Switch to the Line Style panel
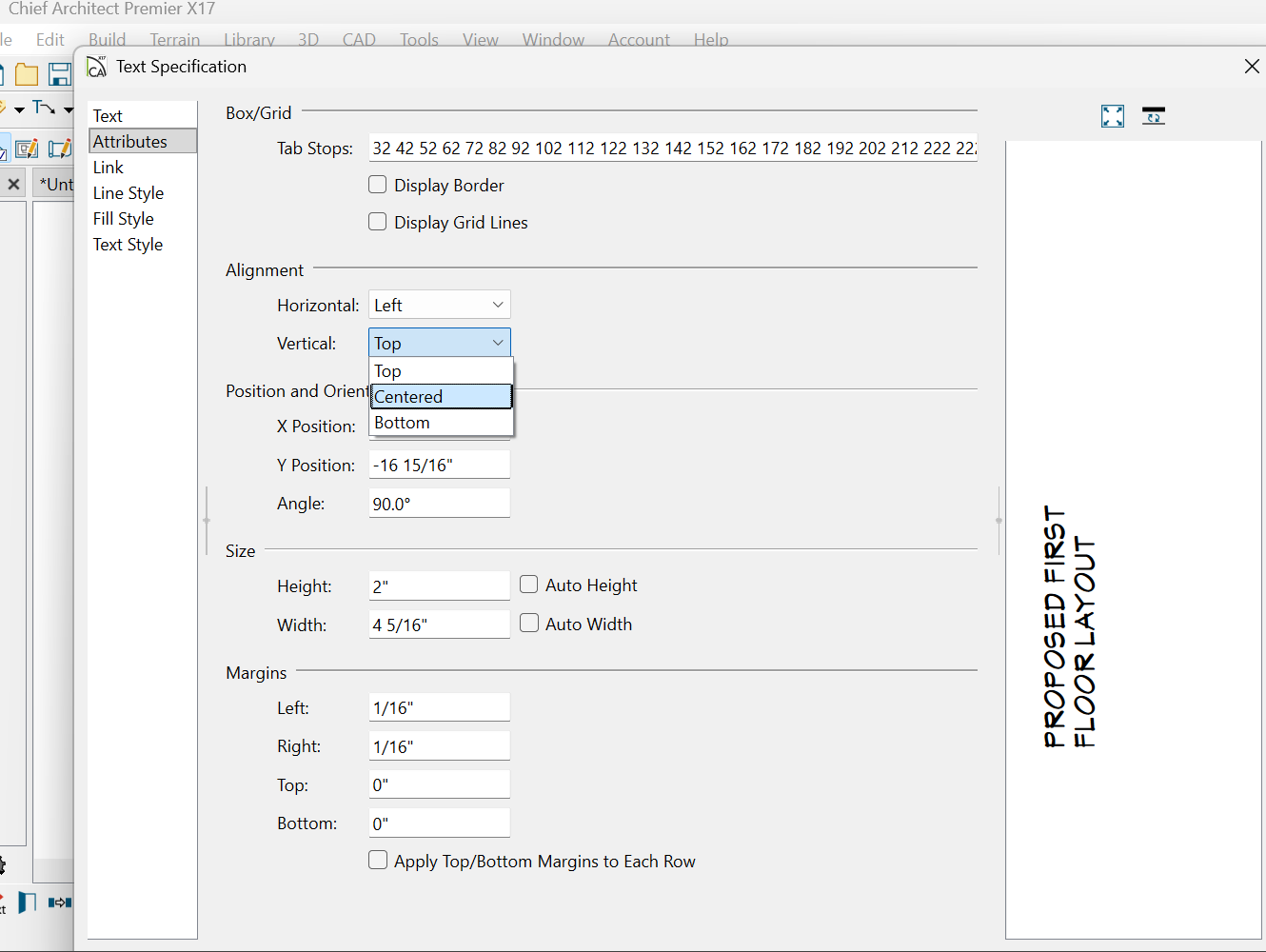 point(143,192)
